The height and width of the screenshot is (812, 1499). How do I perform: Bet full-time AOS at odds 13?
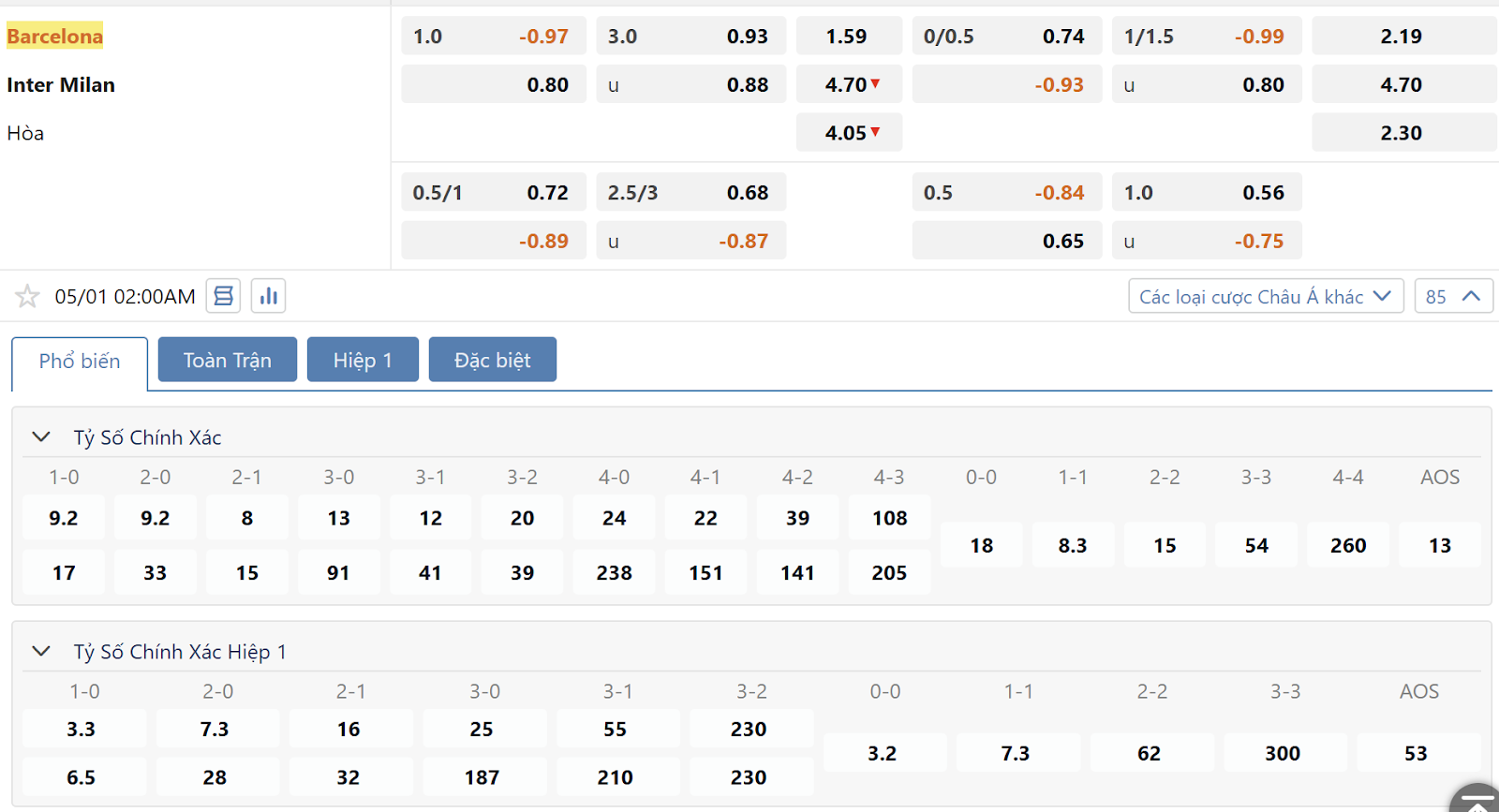(x=1440, y=545)
